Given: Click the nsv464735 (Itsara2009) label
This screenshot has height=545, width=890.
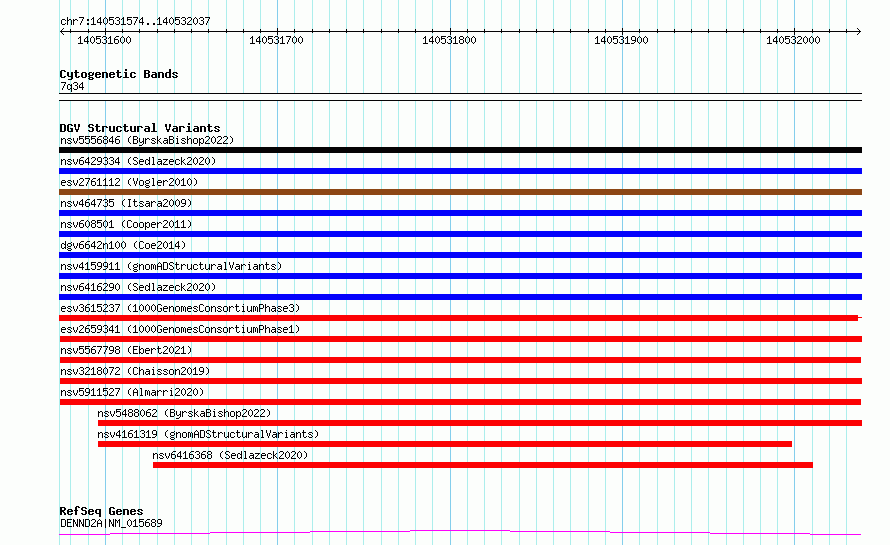Looking at the screenshot, I should 126,203.
